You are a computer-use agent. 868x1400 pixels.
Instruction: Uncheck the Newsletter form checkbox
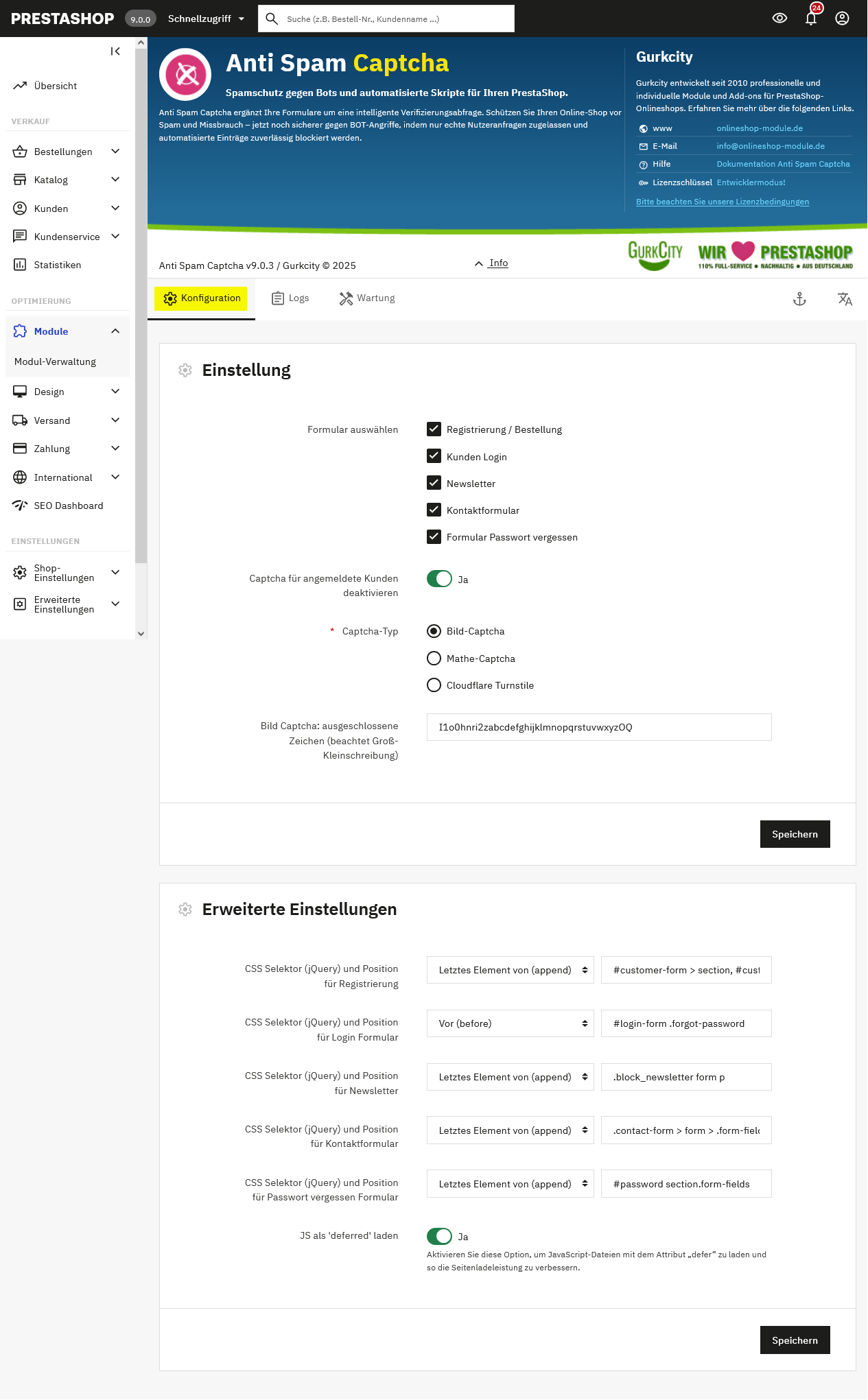[434, 483]
